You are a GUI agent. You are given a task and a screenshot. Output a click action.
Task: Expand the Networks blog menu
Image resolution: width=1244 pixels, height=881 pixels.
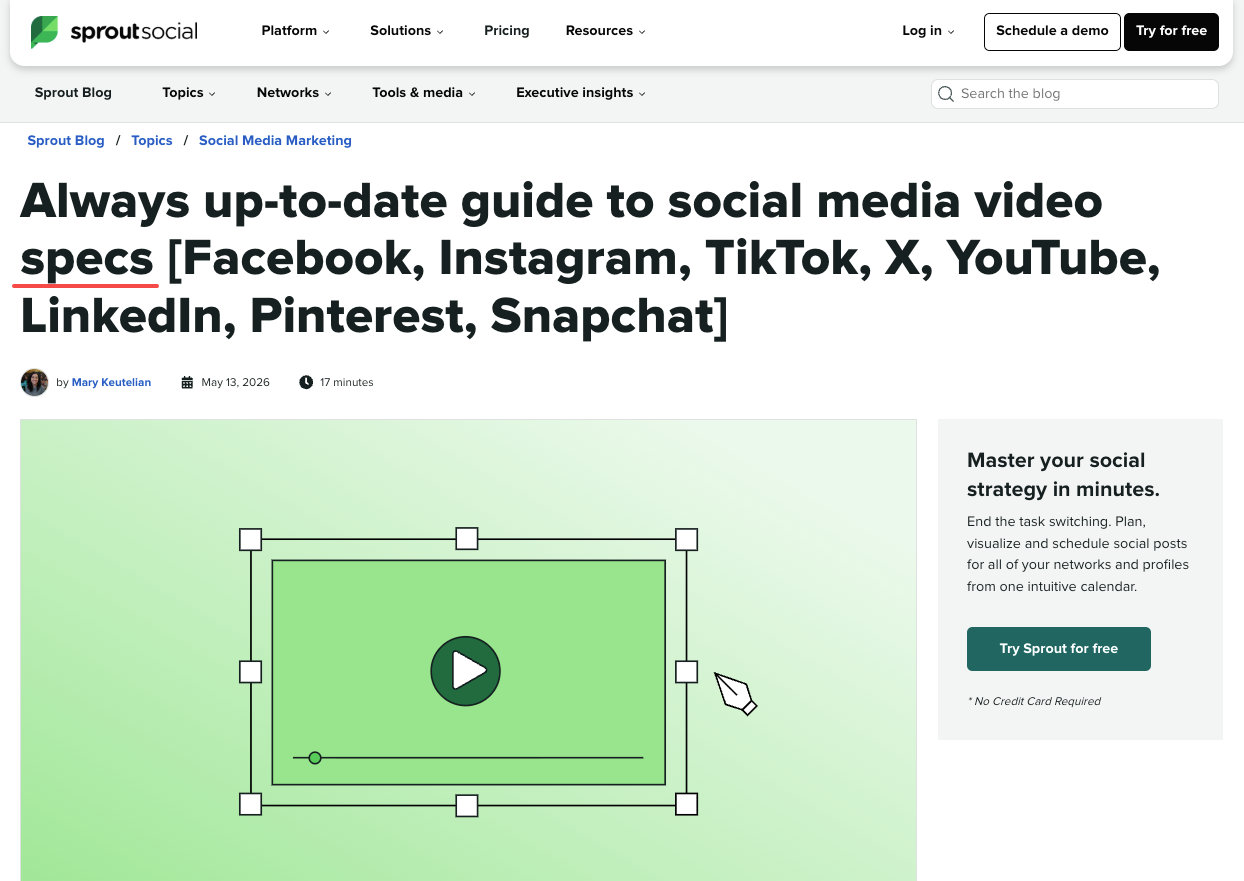click(294, 93)
